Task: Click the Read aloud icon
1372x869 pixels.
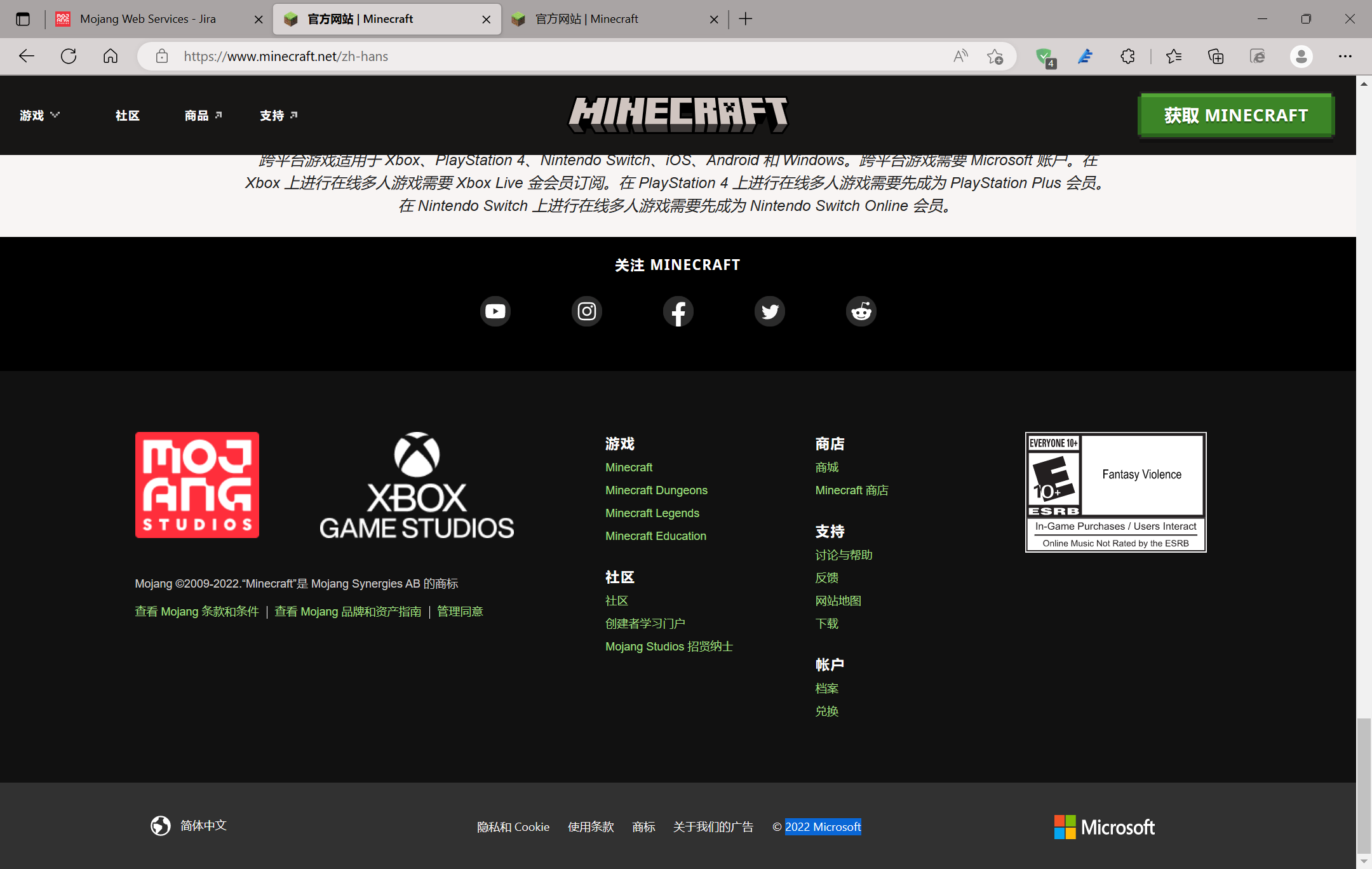Action: click(960, 57)
